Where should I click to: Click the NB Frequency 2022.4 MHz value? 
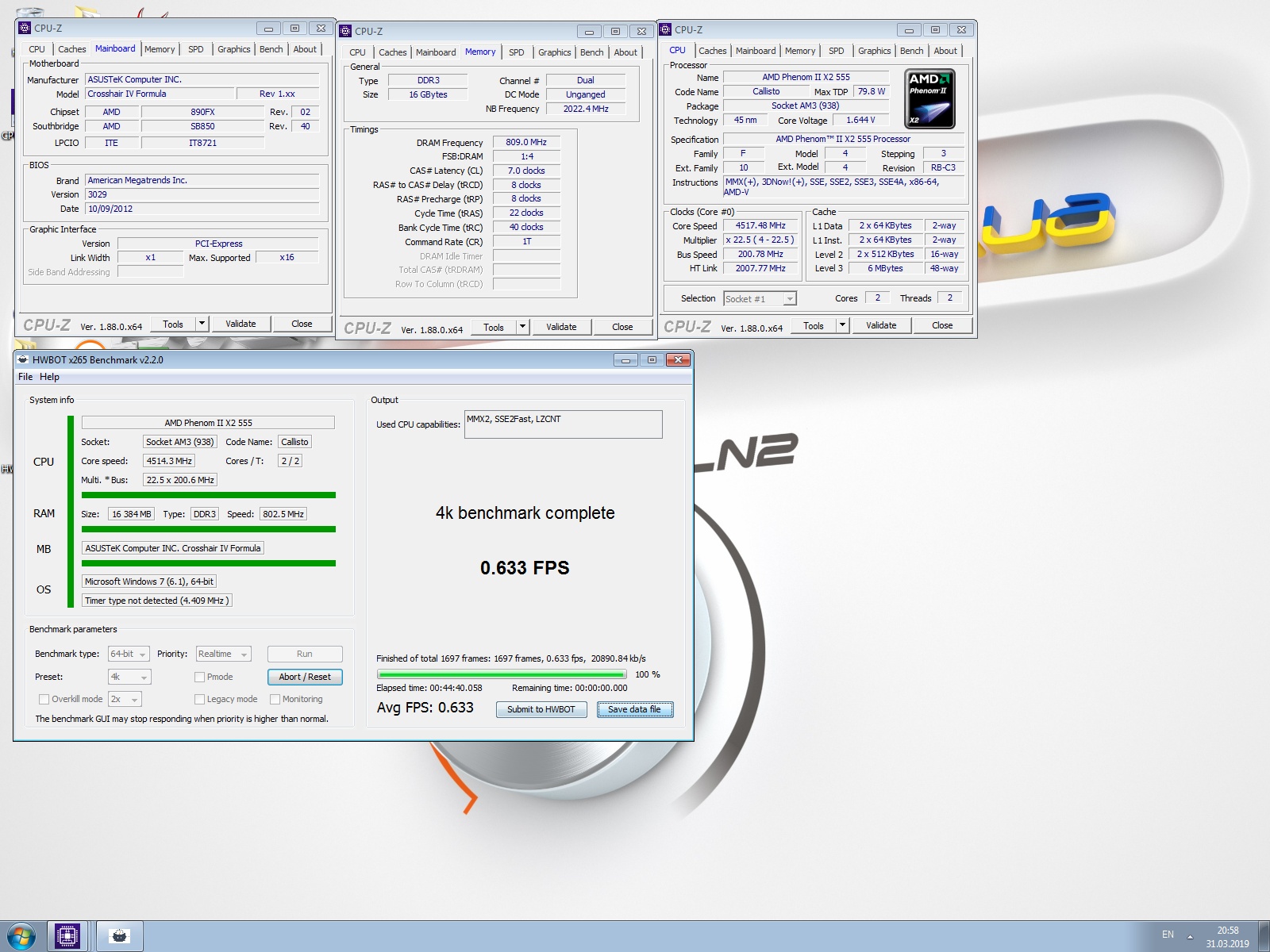[x=586, y=109]
